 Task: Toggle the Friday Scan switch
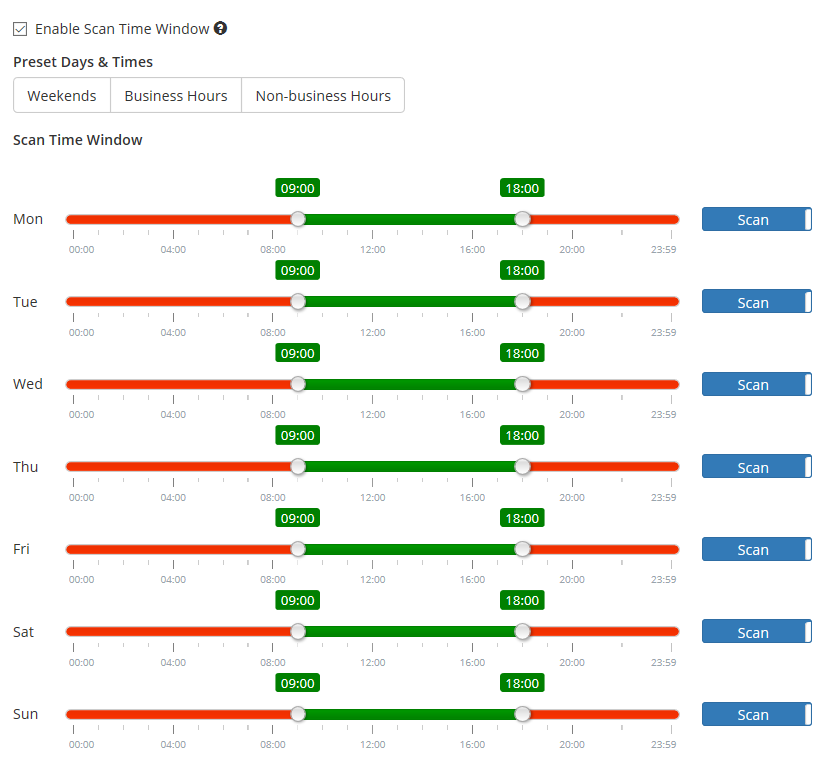pos(756,550)
